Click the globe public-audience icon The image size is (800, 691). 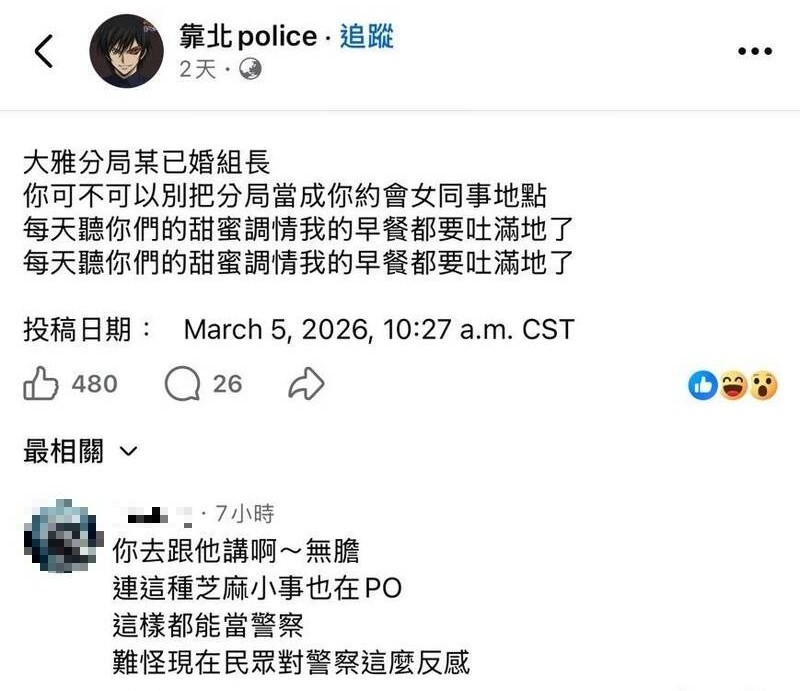point(250,69)
